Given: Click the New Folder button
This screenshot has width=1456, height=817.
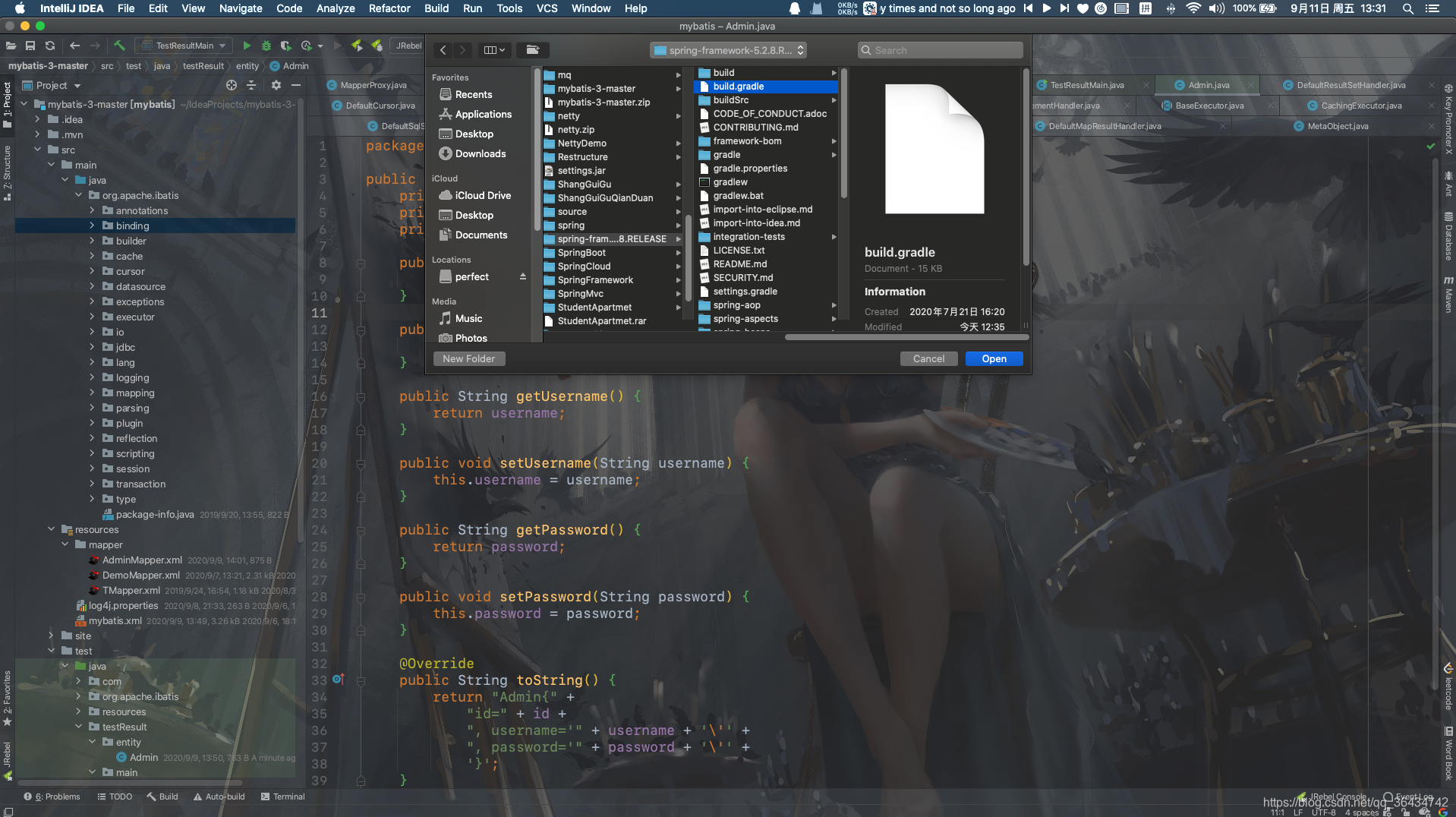Looking at the screenshot, I should pos(469,358).
